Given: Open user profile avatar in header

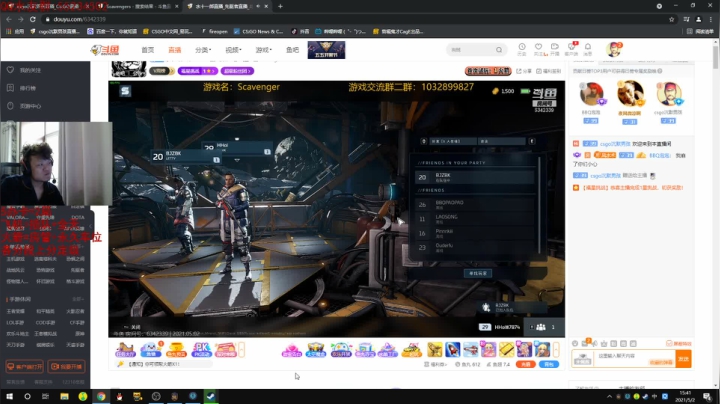Looking at the screenshot, I should (x=613, y=49).
